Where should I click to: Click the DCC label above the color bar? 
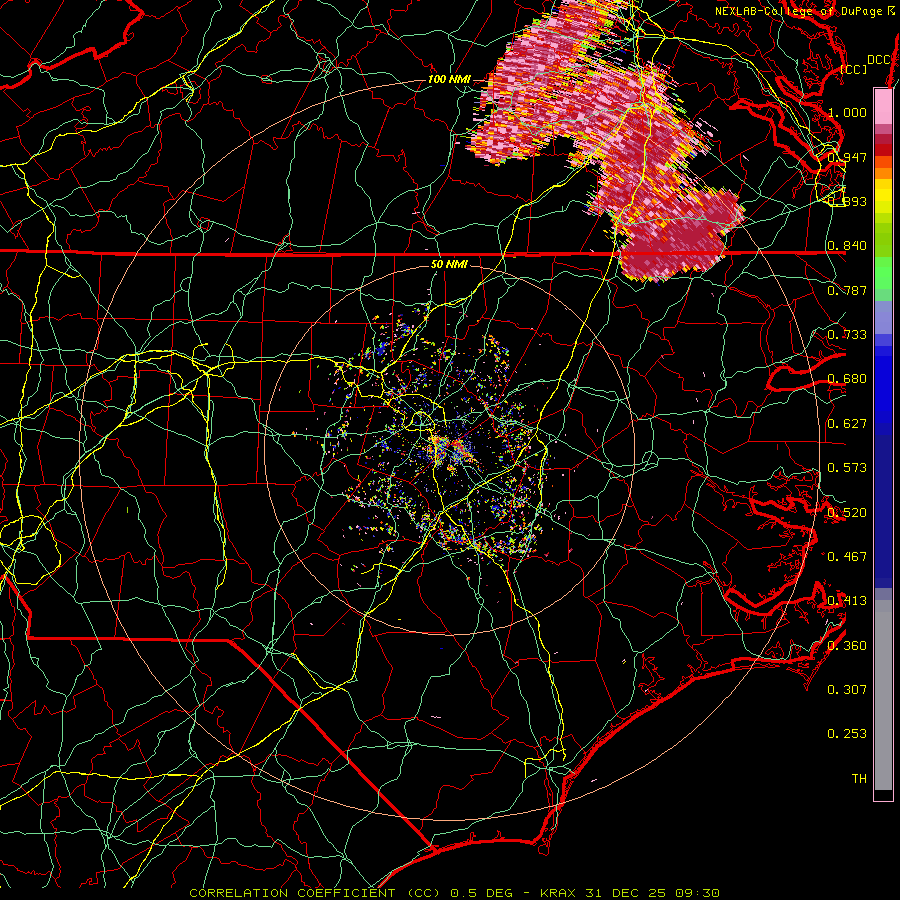click(x=879, y=60)
